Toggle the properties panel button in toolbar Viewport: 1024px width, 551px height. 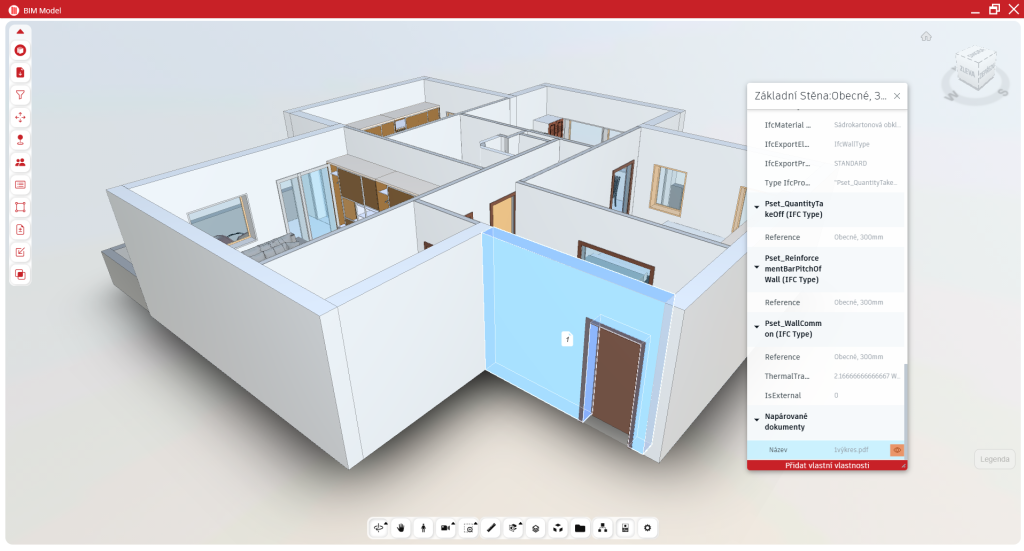625,528
